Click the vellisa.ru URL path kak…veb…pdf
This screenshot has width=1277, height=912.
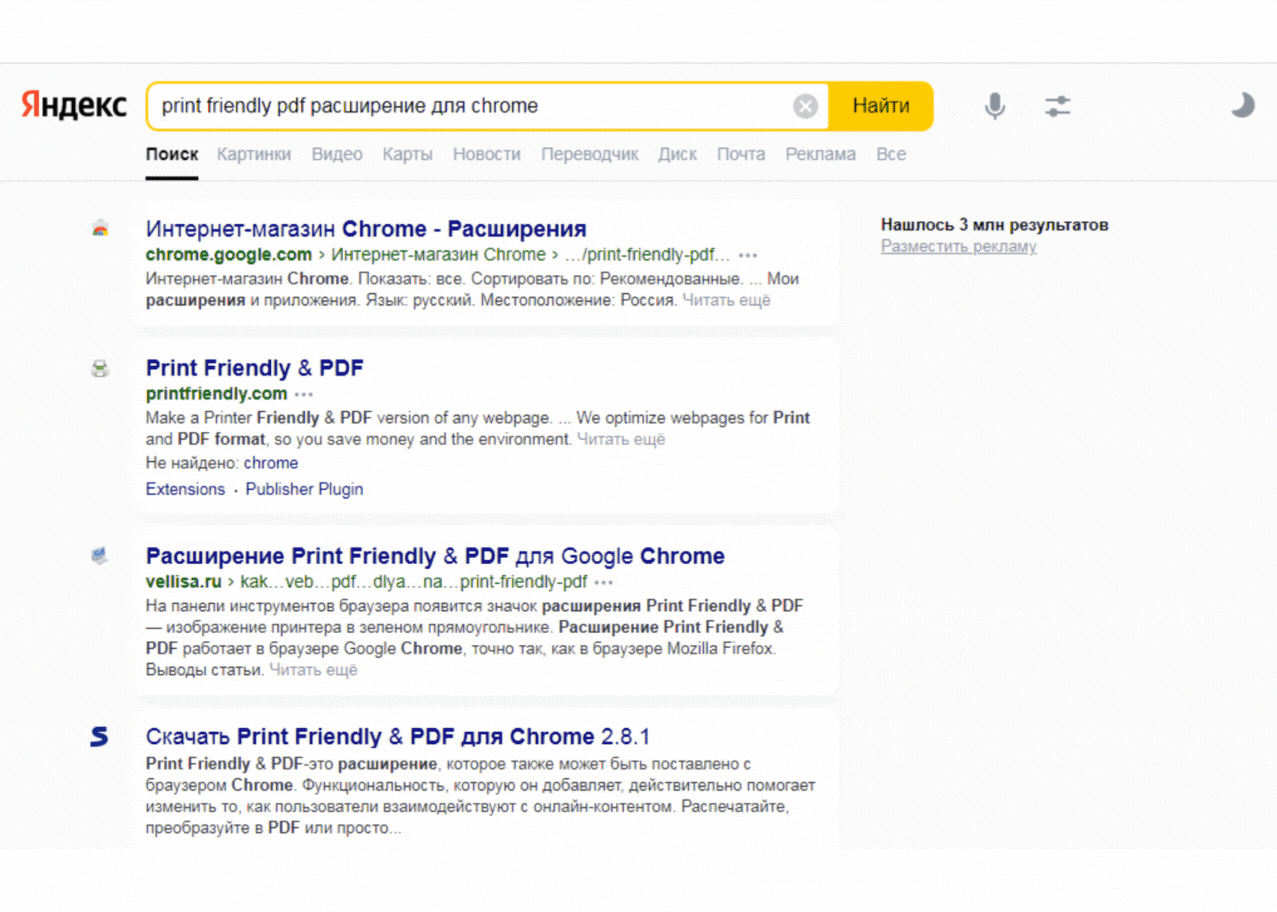(x=414, y=582)
